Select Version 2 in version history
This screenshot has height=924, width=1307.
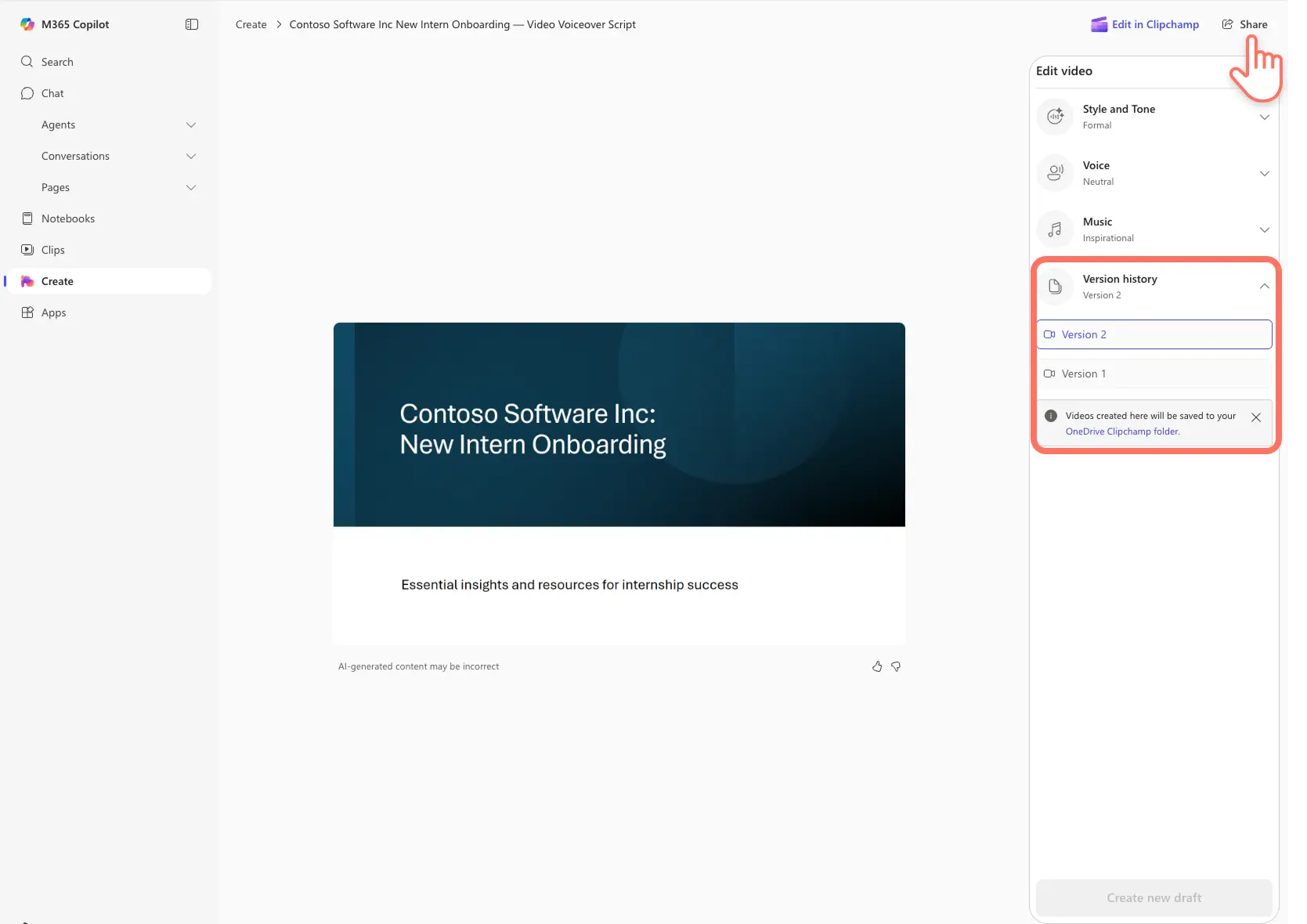pos(1154,334)
